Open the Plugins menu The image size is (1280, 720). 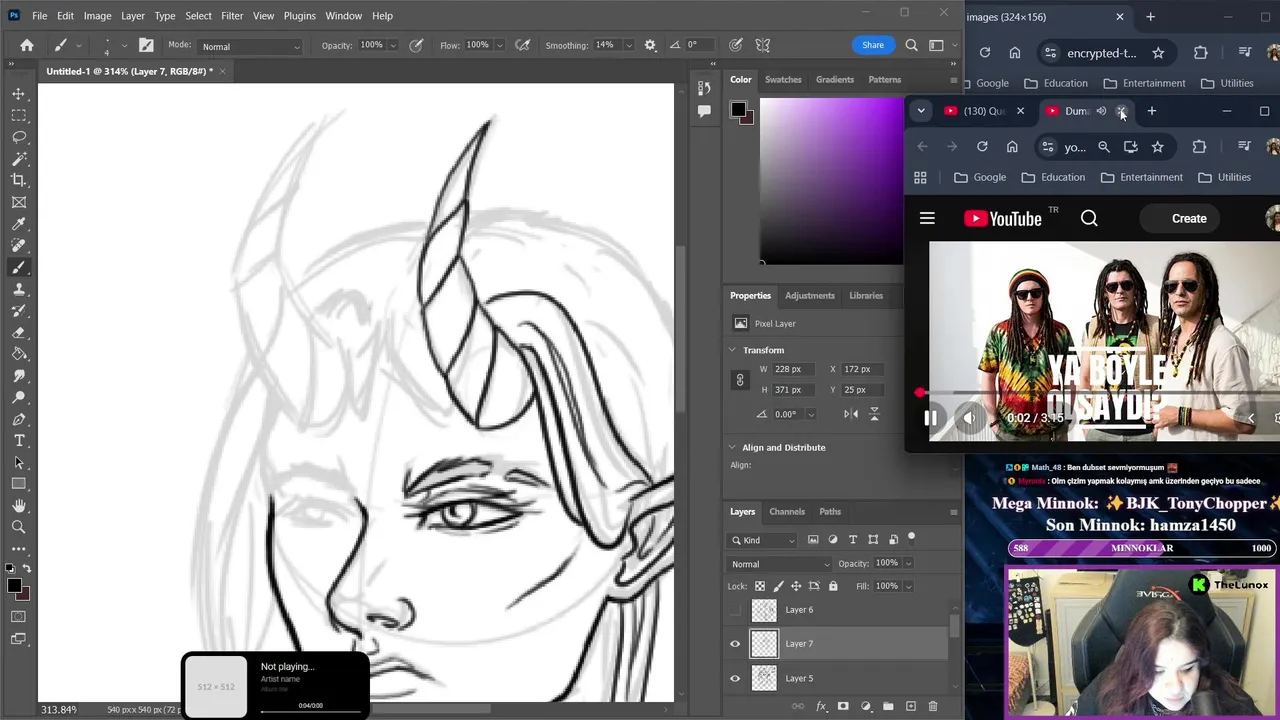point(299,16)
